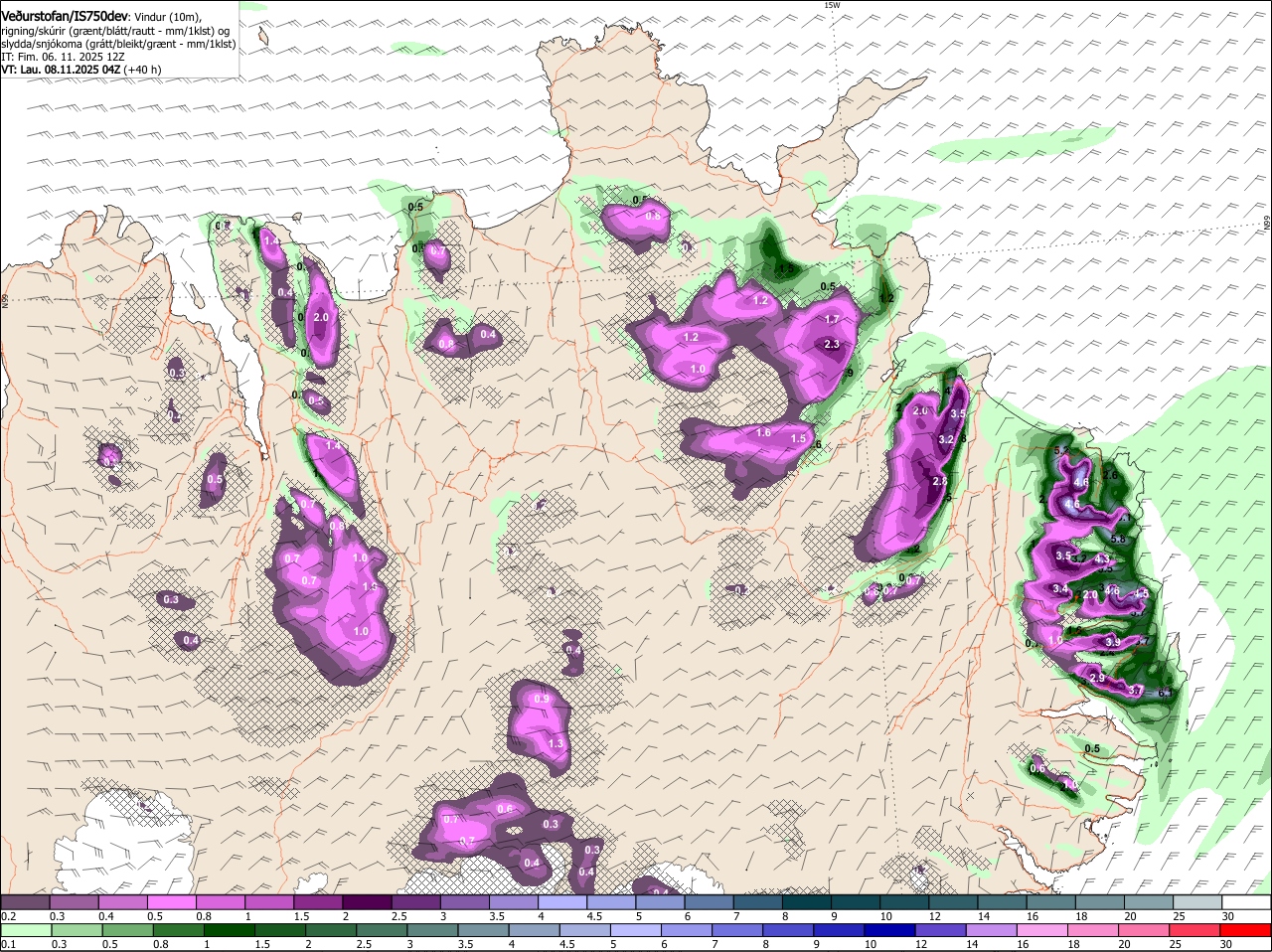Select the blue 8 swatch in rain legend

click(x=788, y=930)
